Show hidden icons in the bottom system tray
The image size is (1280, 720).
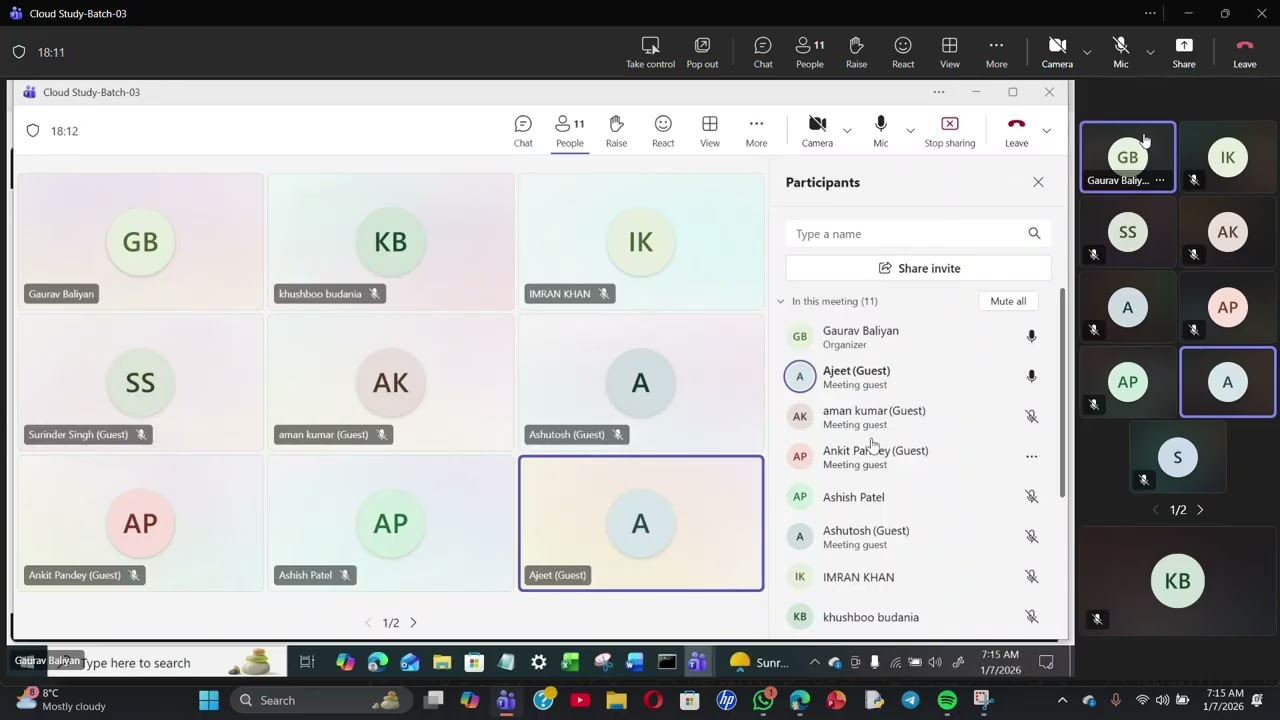1062,700
